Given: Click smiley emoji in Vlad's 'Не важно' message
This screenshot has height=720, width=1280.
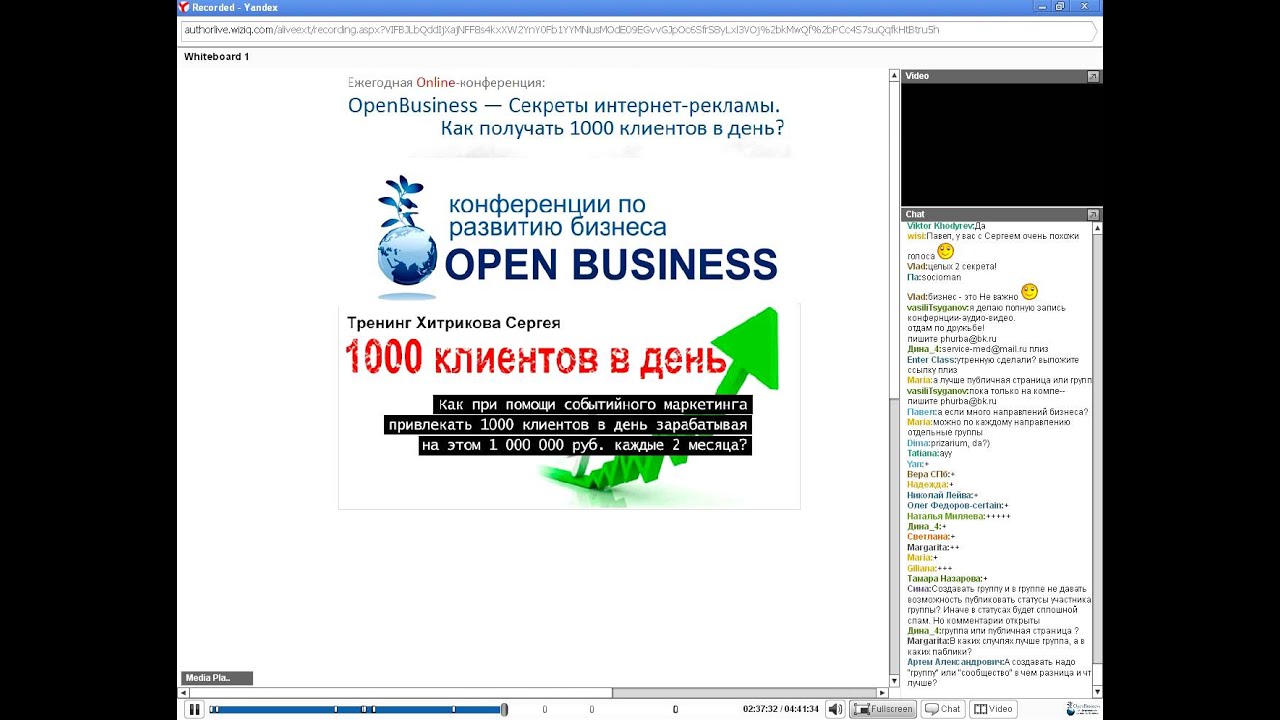Looking at the screenshot, I should [x=1029, y=292].
